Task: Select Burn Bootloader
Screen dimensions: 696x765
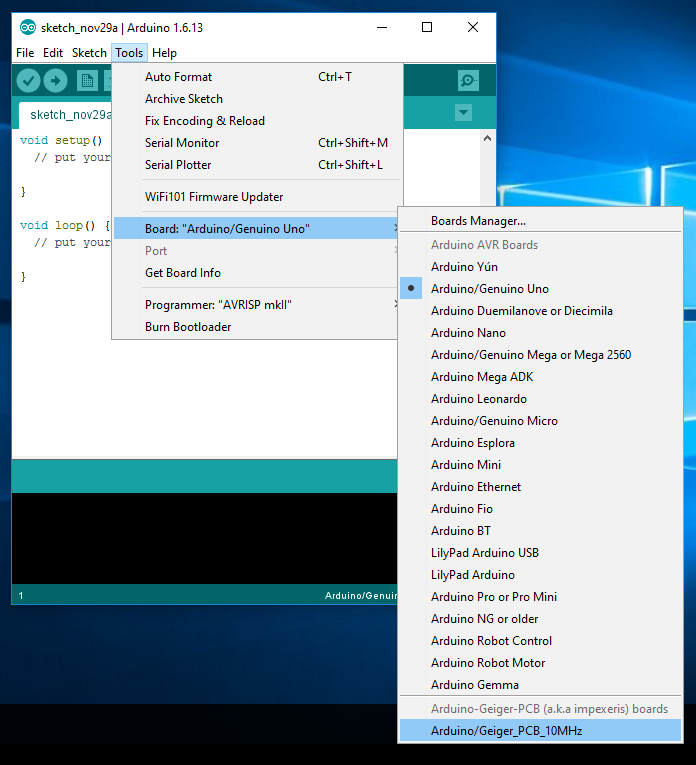Action: [256, 326]
